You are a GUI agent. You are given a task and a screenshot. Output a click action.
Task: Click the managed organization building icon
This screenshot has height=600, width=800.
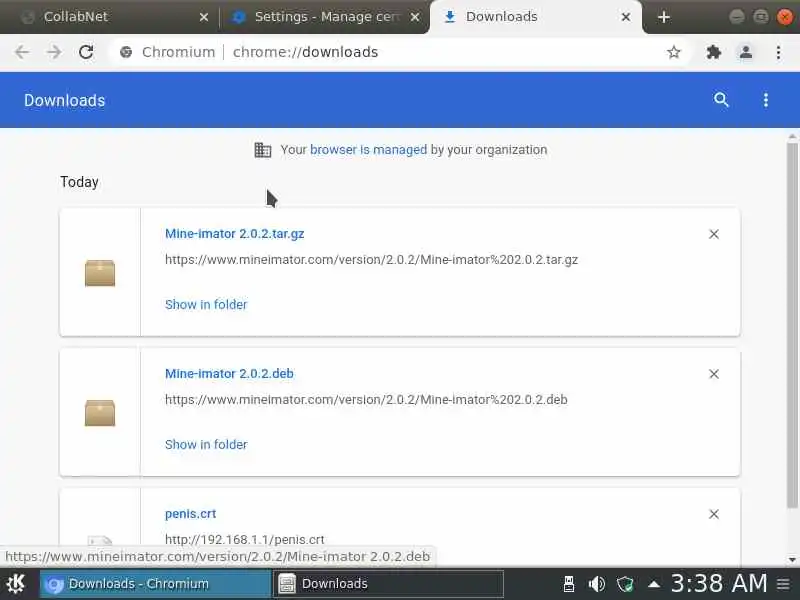coord(263,150)
